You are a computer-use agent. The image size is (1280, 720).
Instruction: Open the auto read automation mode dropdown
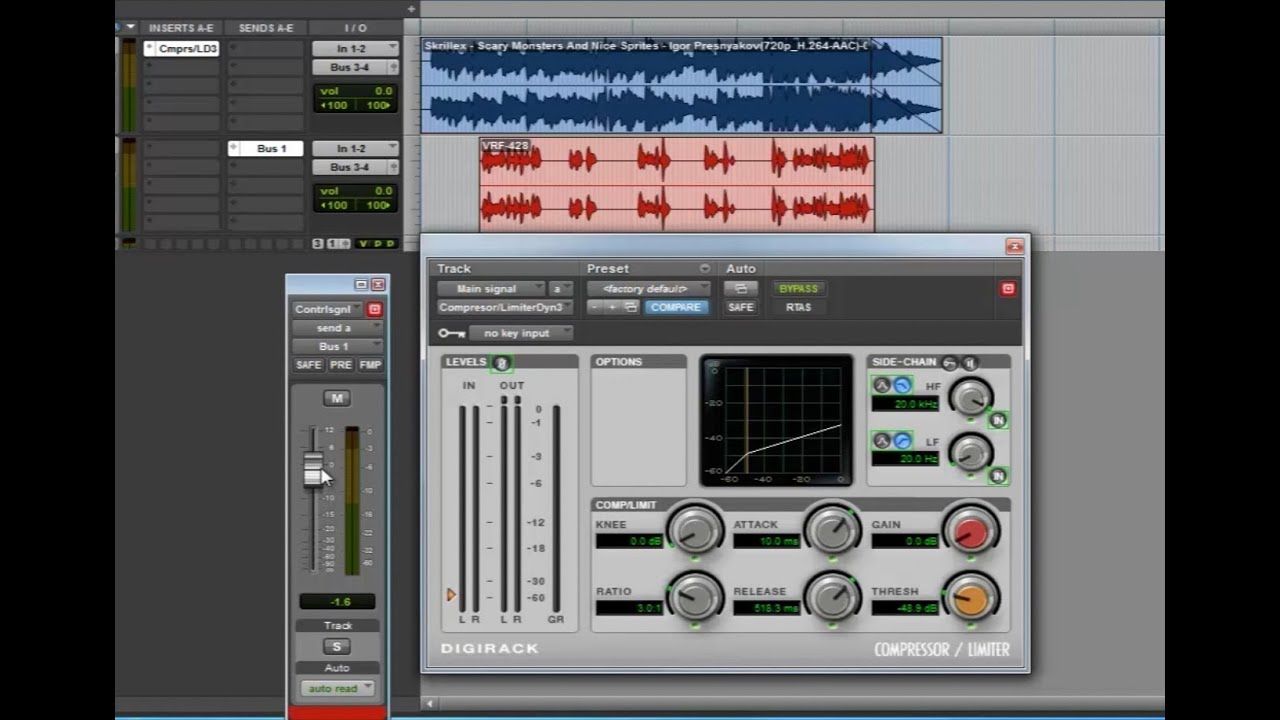click(337, 688)
